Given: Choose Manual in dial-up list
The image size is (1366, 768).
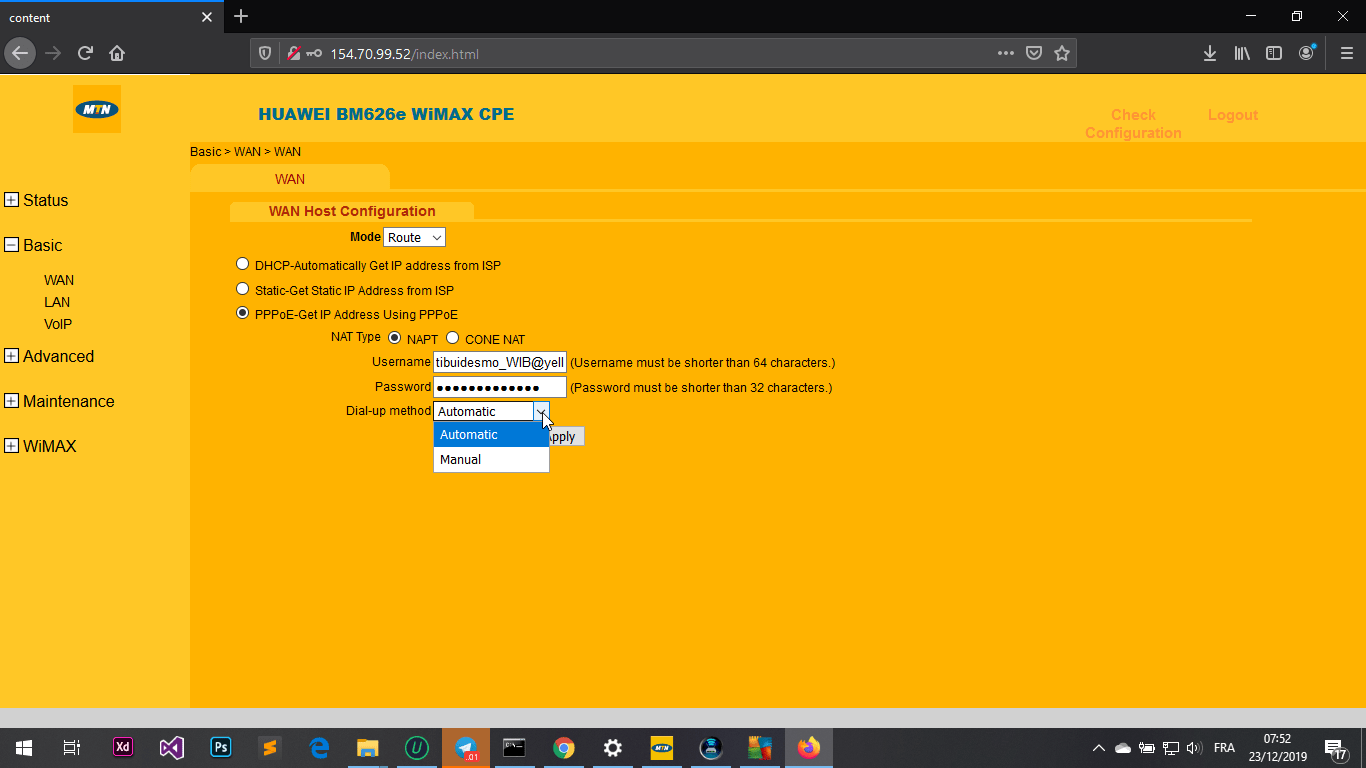Looking at the screenshot, I should tap(491, 459).
